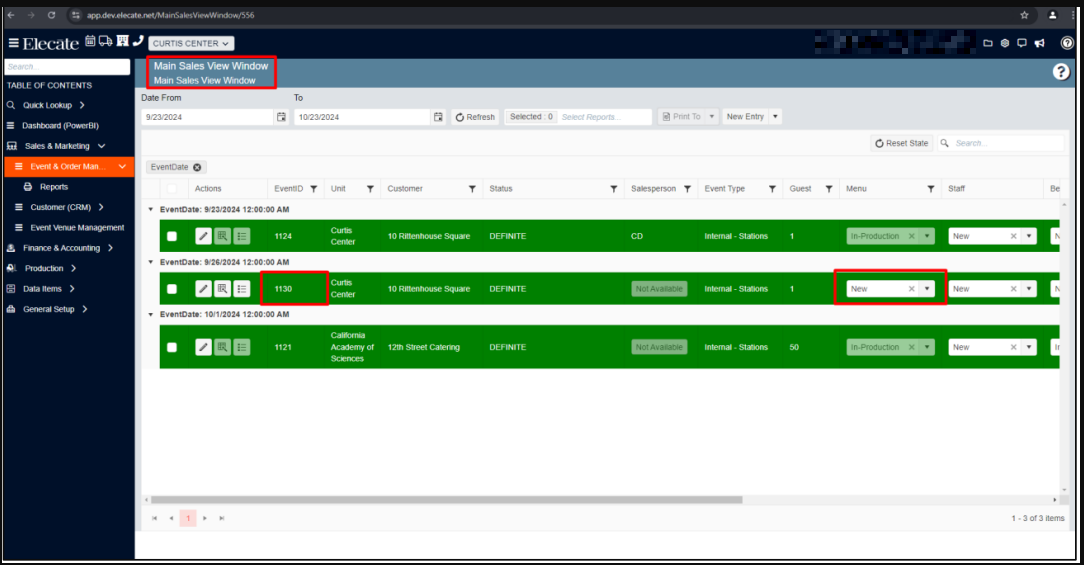The height and width of the screenshot is (565, 1084).
Task: Select the checkbox for event 1130 row
Action: [172, 289]
